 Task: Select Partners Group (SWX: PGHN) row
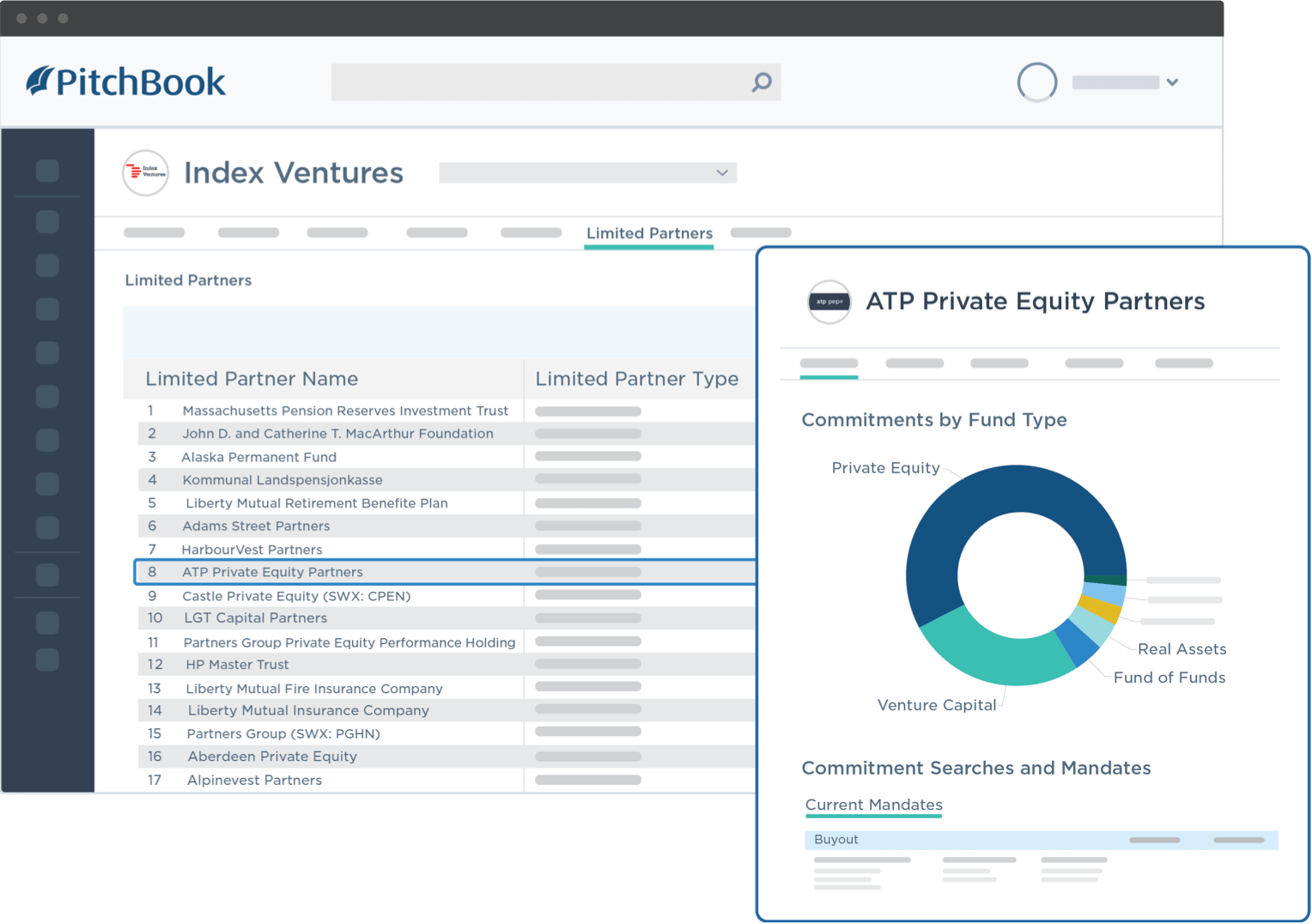click(446, 733)
